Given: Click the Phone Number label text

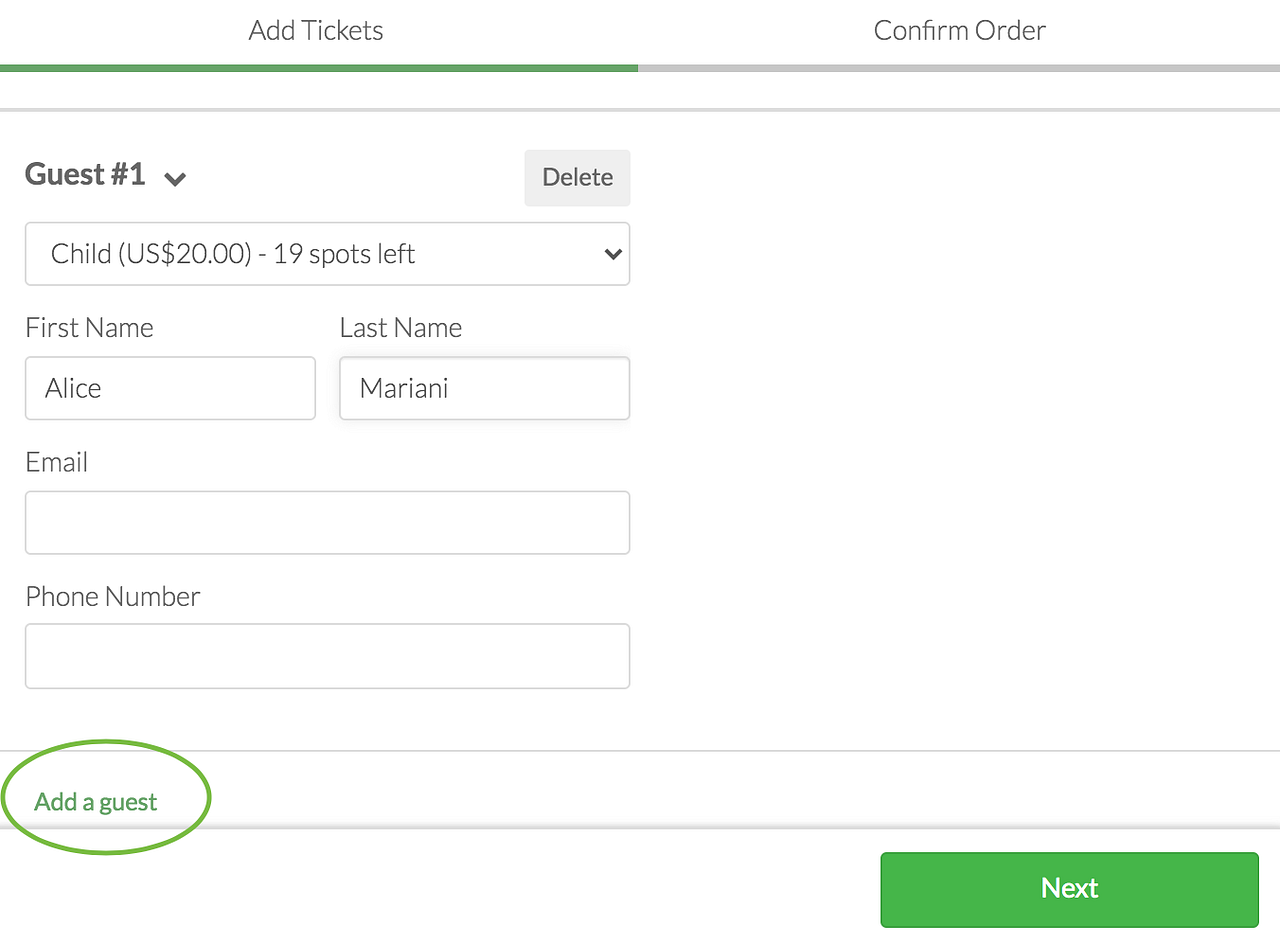Looking at the screenshot, I should coord(113,596).
